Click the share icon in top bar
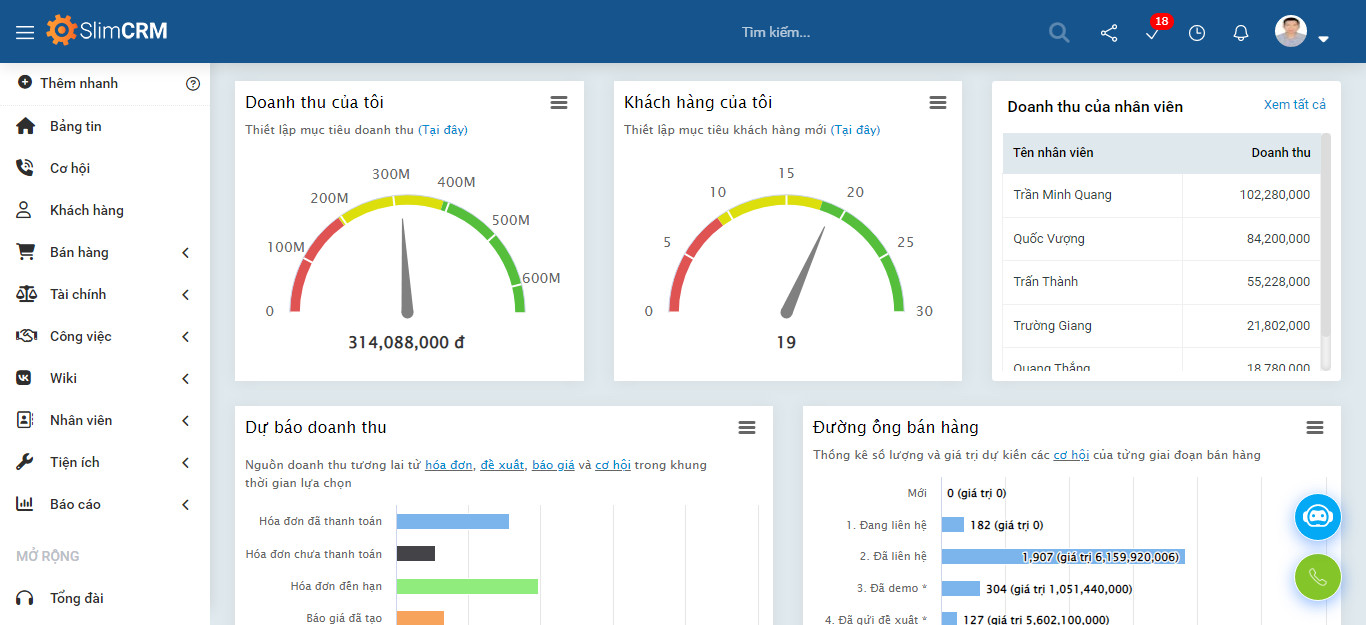 click(x=1108, y=32)
